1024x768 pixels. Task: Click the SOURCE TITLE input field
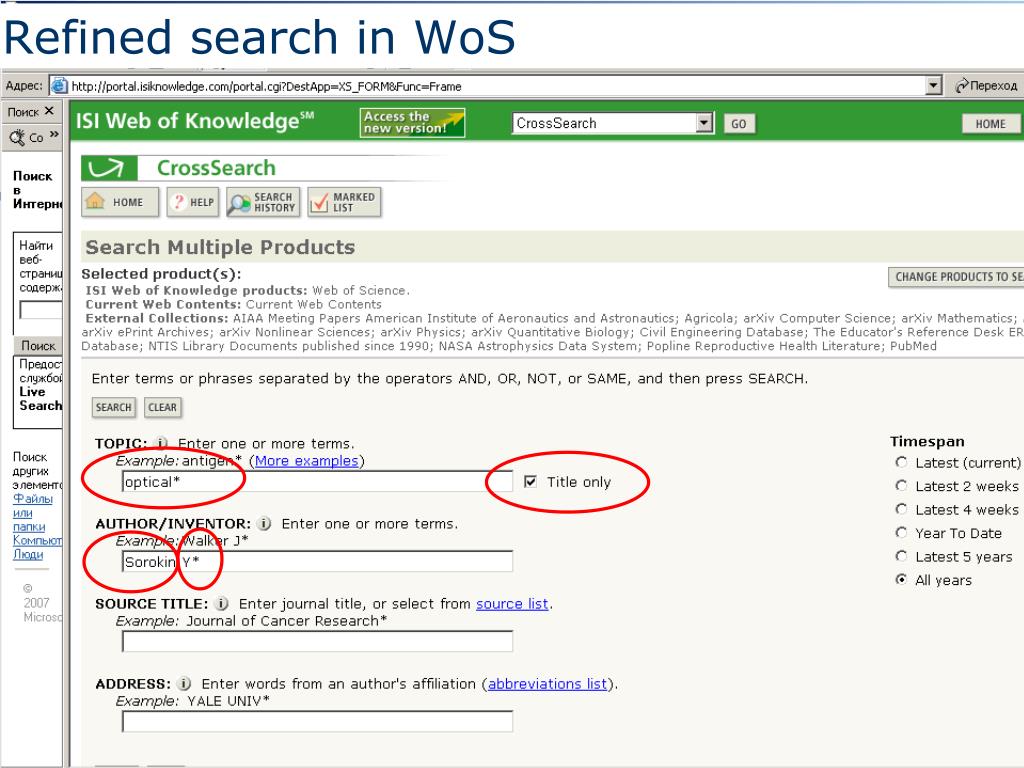coord(317,641)
